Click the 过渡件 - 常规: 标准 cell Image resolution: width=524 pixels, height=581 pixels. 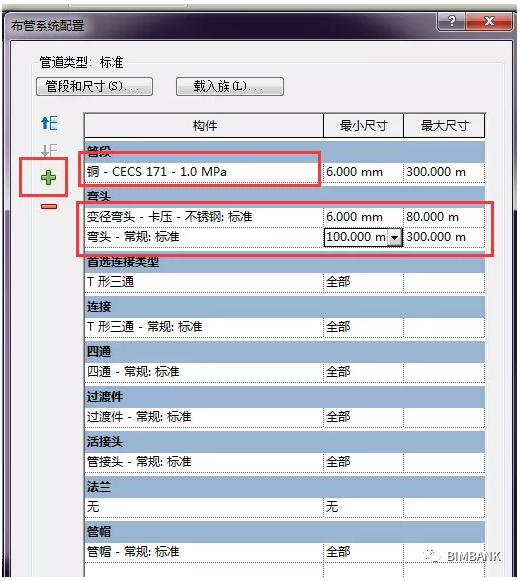204,417
